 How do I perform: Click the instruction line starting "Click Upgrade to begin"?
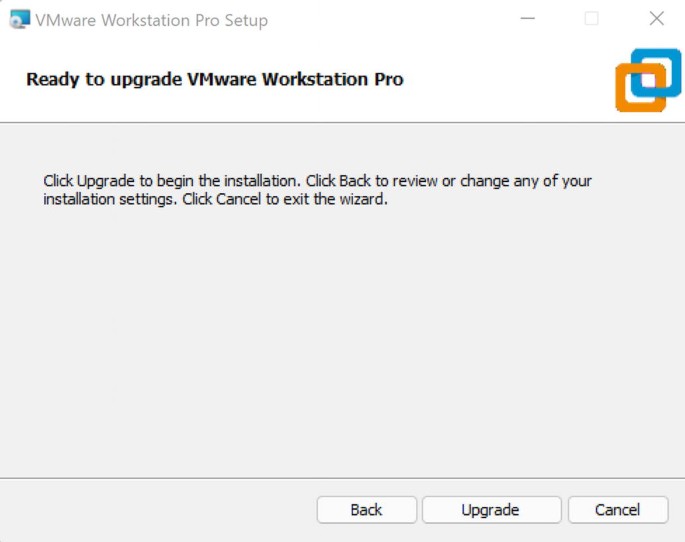(x=318, y=181)
